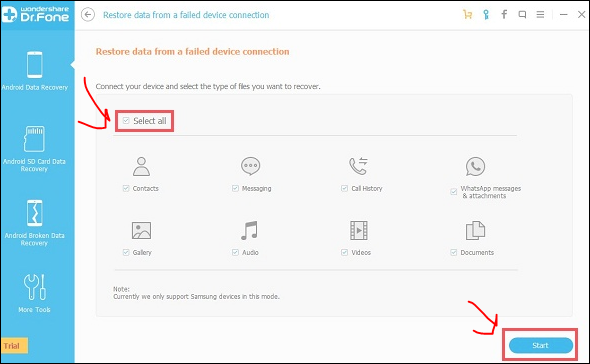Click the Contacts person icon
This screenshot has width=590, height=364.
tap(141, 166)
